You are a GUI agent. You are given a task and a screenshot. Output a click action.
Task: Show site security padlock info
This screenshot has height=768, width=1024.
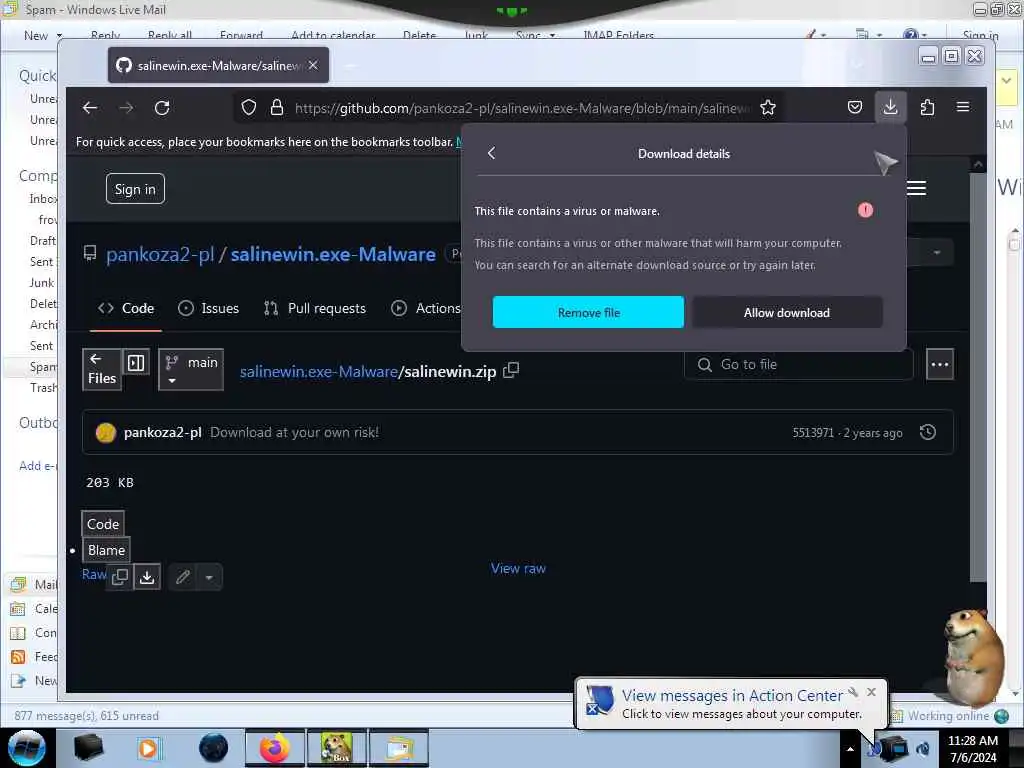[x=277, y=108]
